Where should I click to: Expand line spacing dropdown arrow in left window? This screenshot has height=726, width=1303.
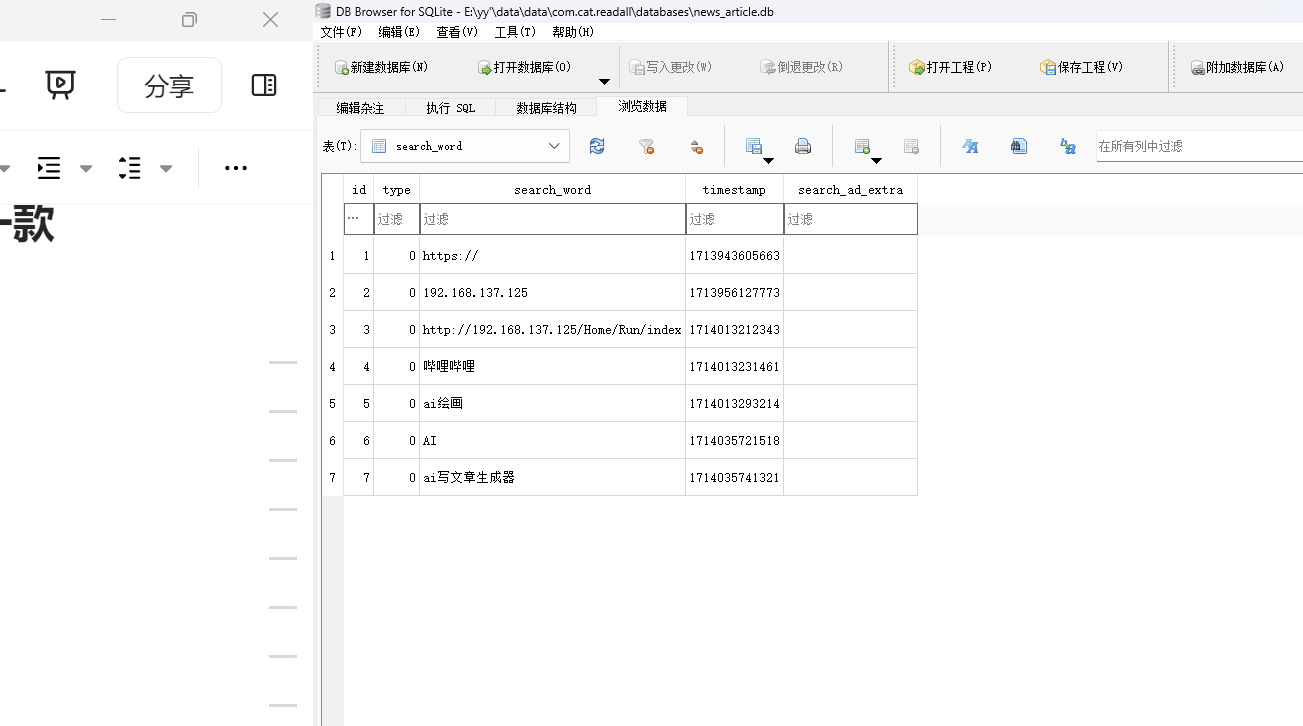click(166, 168)
